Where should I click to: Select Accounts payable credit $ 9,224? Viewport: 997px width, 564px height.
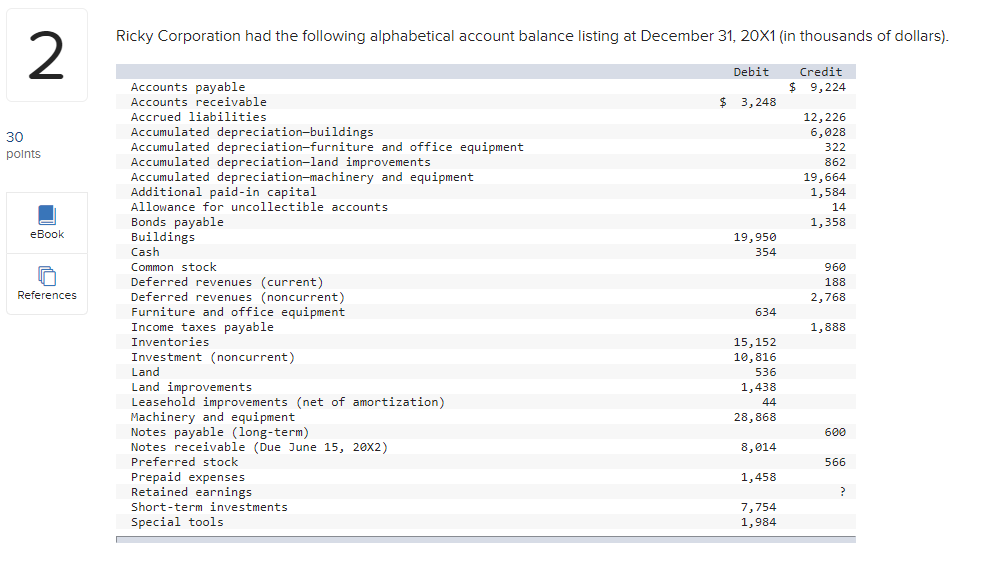[817, 87]
